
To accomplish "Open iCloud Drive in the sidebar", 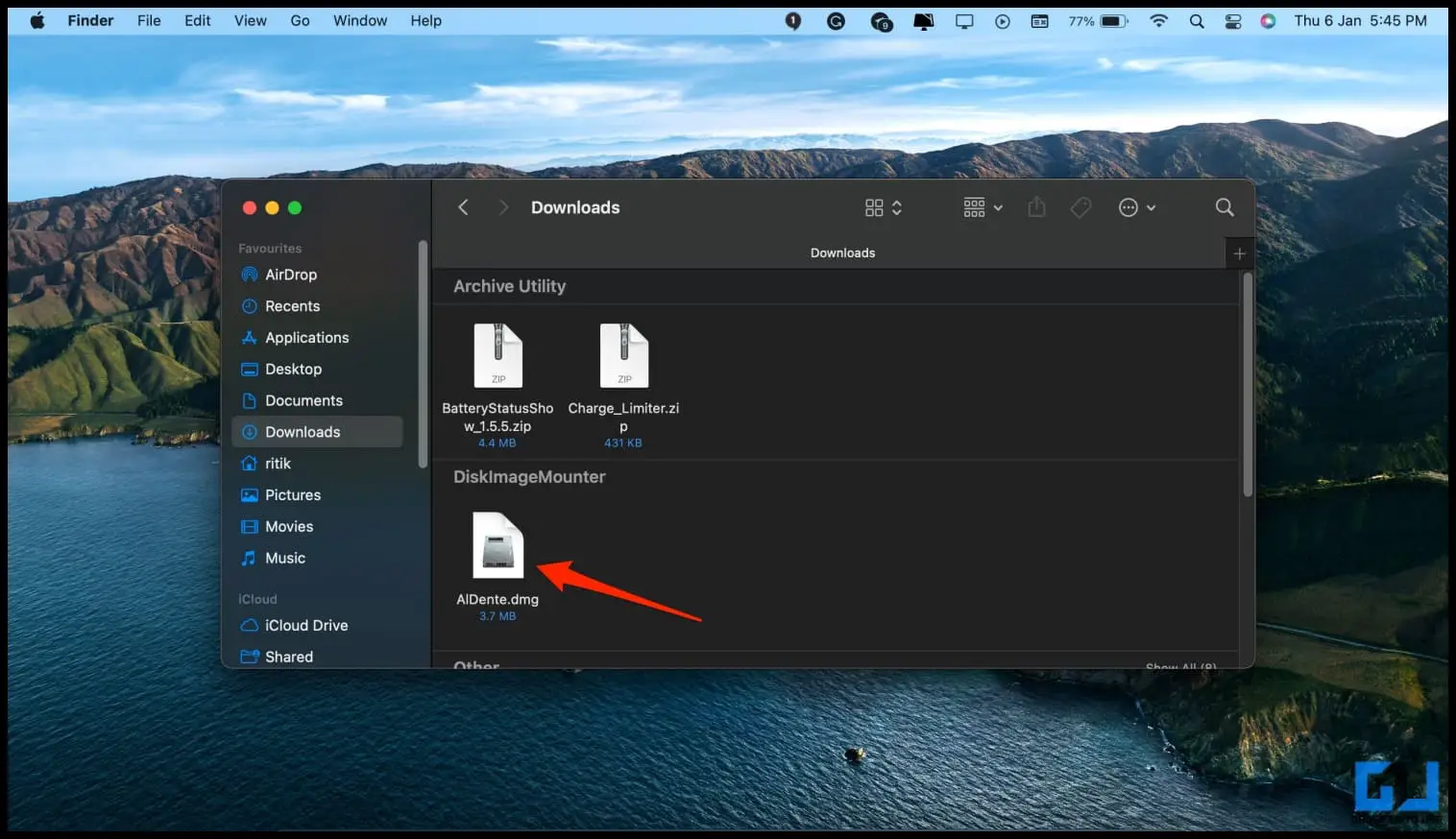I will pyautogui.click(x=318, y=625).
